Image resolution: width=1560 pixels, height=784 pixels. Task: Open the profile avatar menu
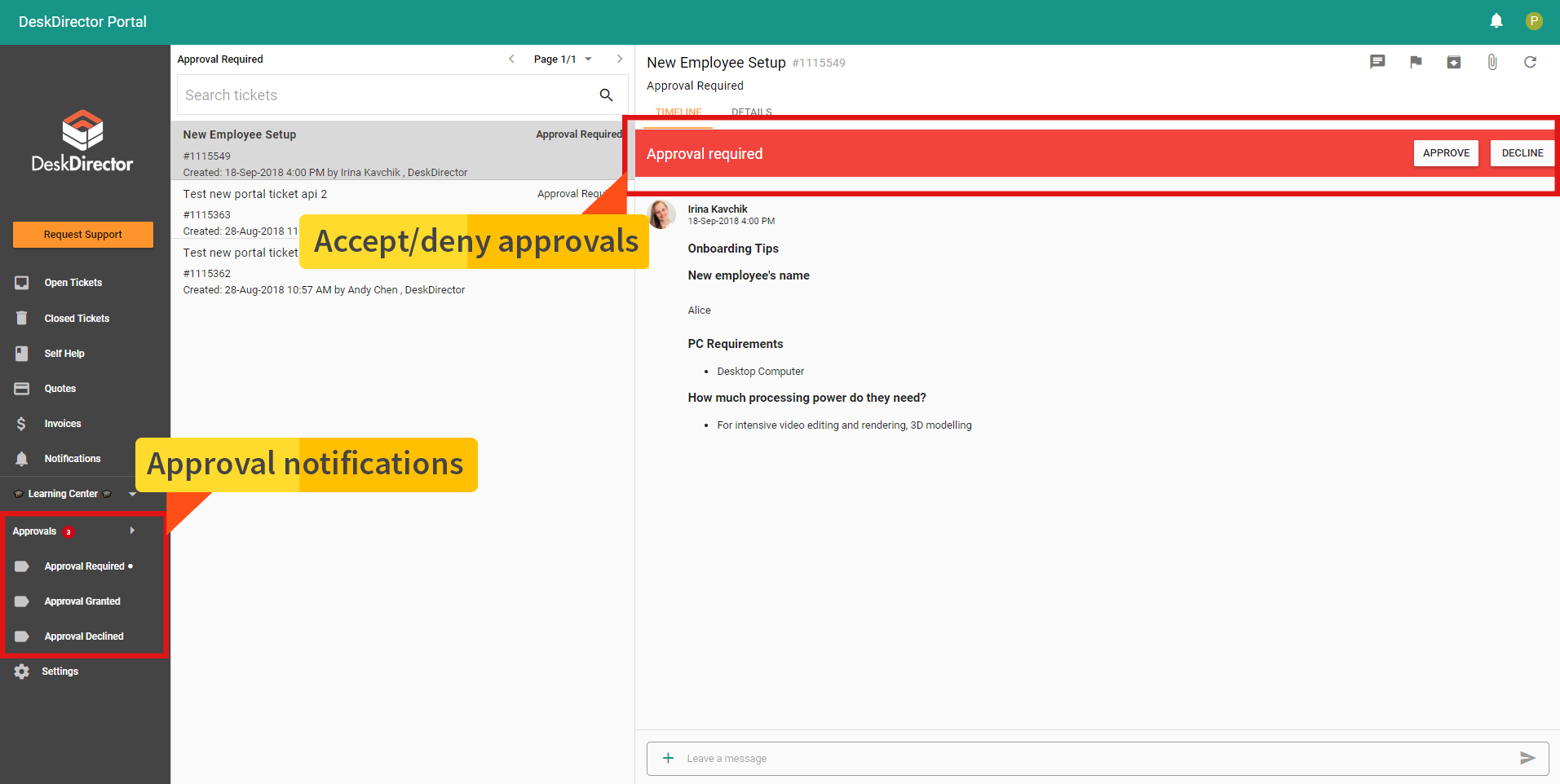coord(1534,21)
